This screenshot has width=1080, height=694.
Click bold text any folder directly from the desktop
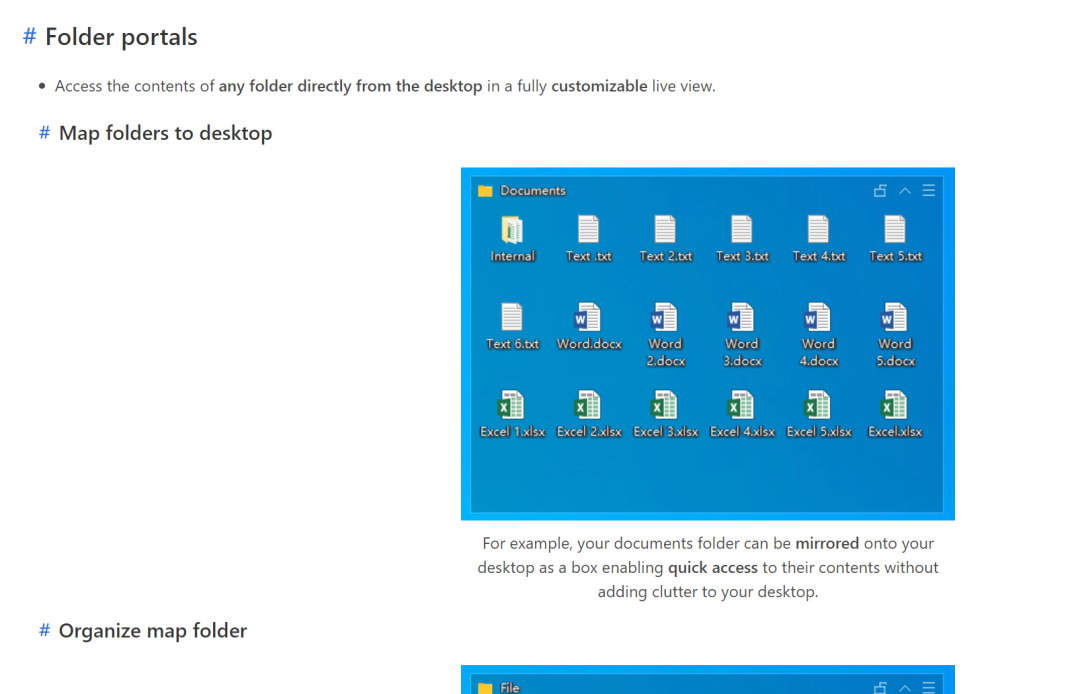click(x=351, y=86)
